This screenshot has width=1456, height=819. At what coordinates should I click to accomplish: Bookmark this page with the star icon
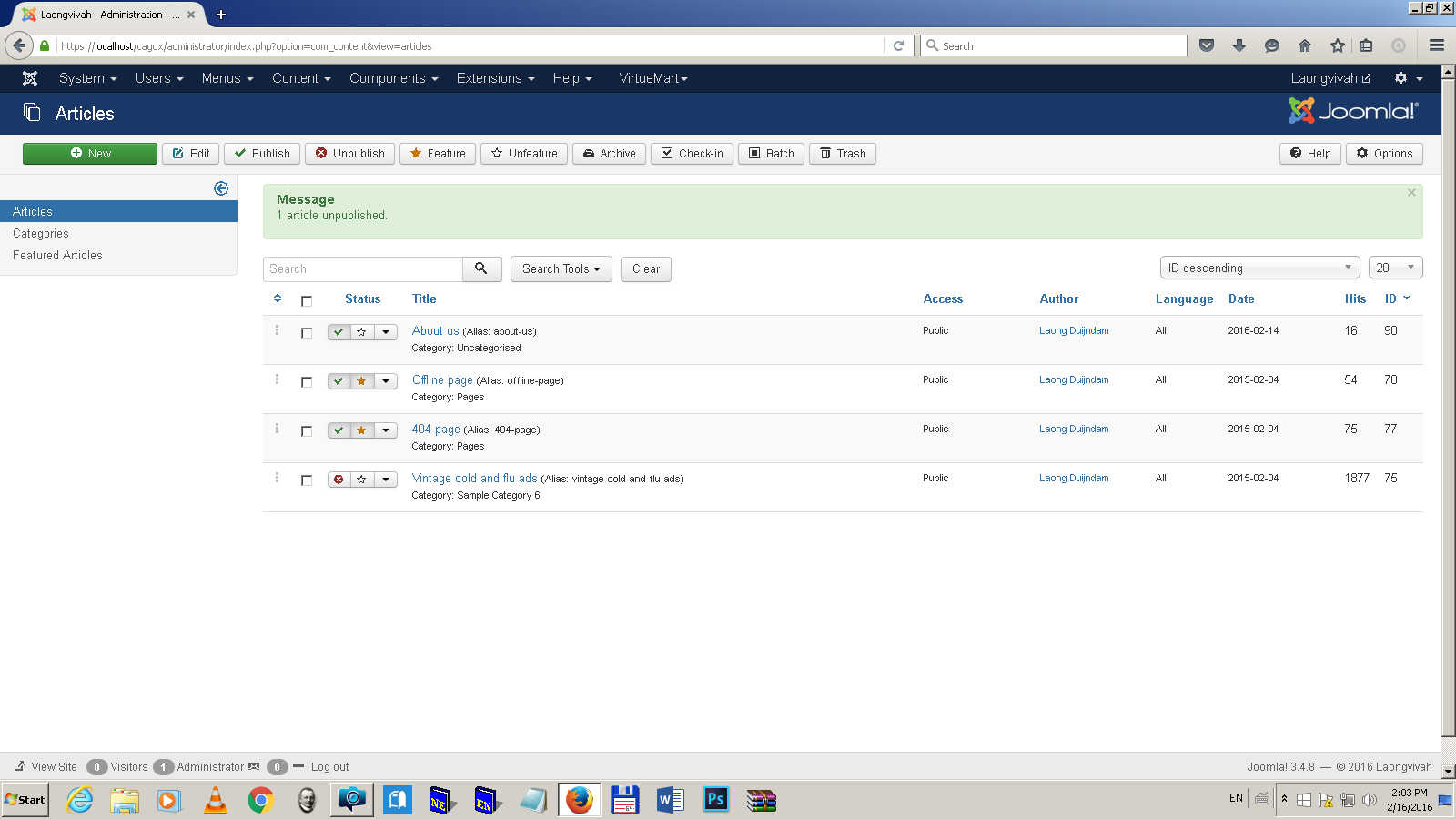[1338, 45]
